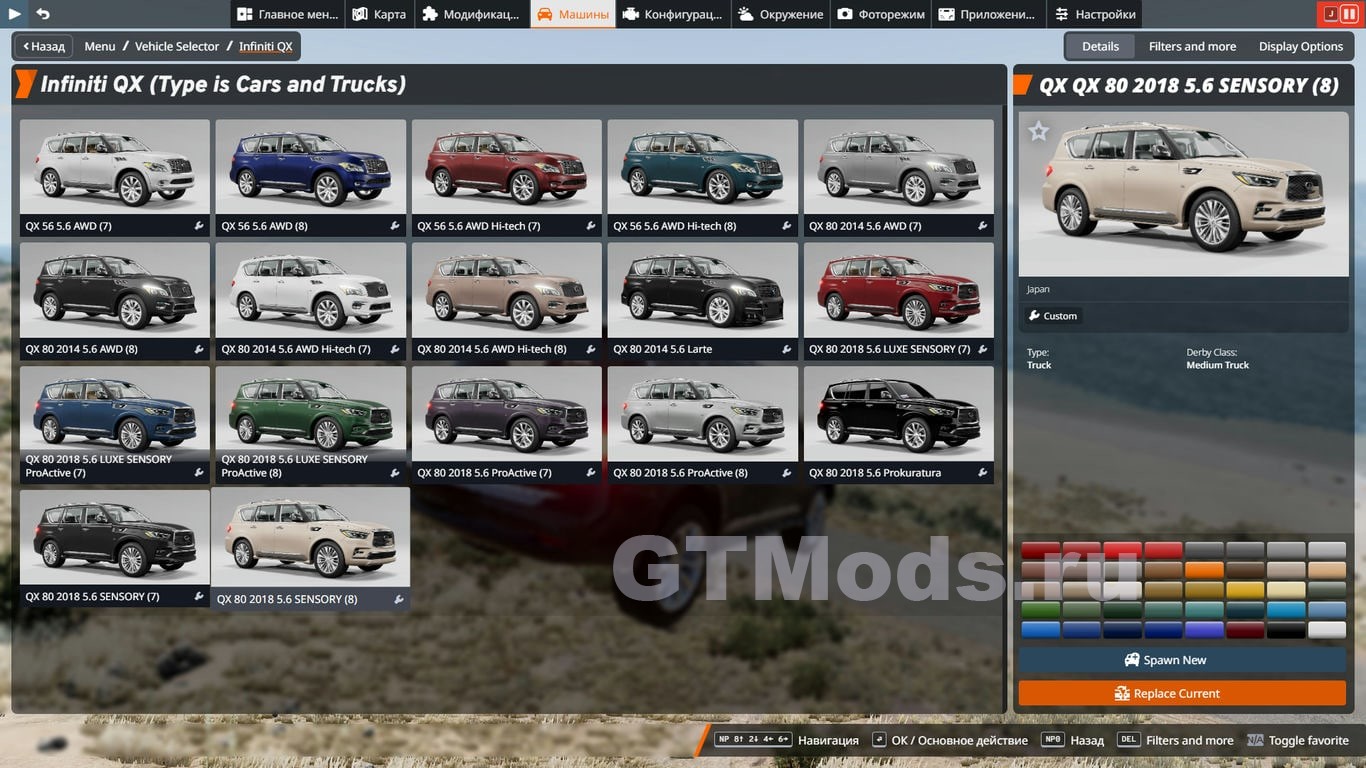Switch to the Details view
Viewport: 1366px width, 768px height.
click(x=1100, y=46)
